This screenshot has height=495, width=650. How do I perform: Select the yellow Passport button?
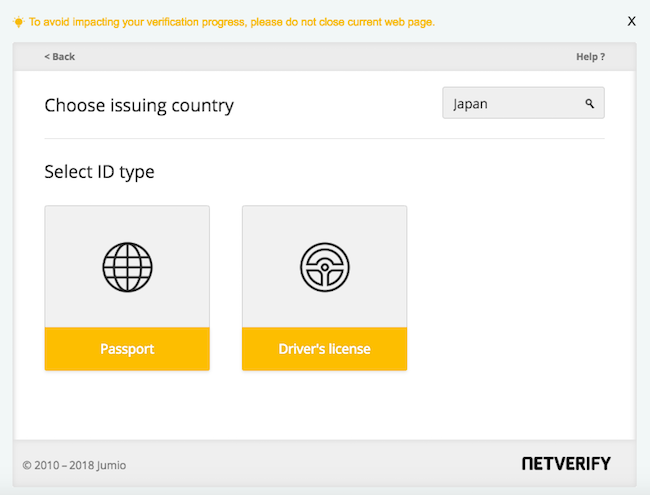tap(127, 349)
